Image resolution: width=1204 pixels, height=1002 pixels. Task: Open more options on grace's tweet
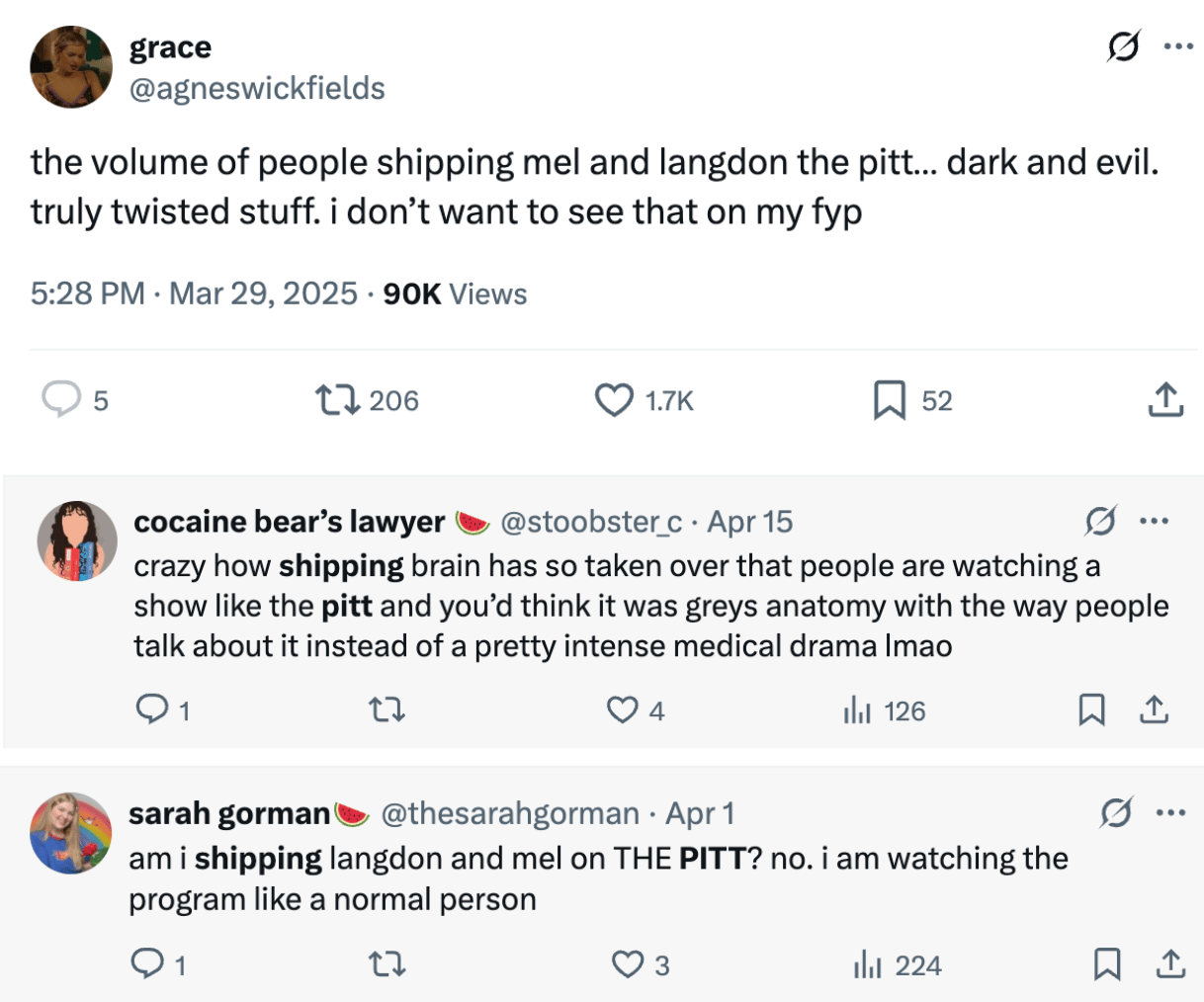click(x=1178, y=46)
